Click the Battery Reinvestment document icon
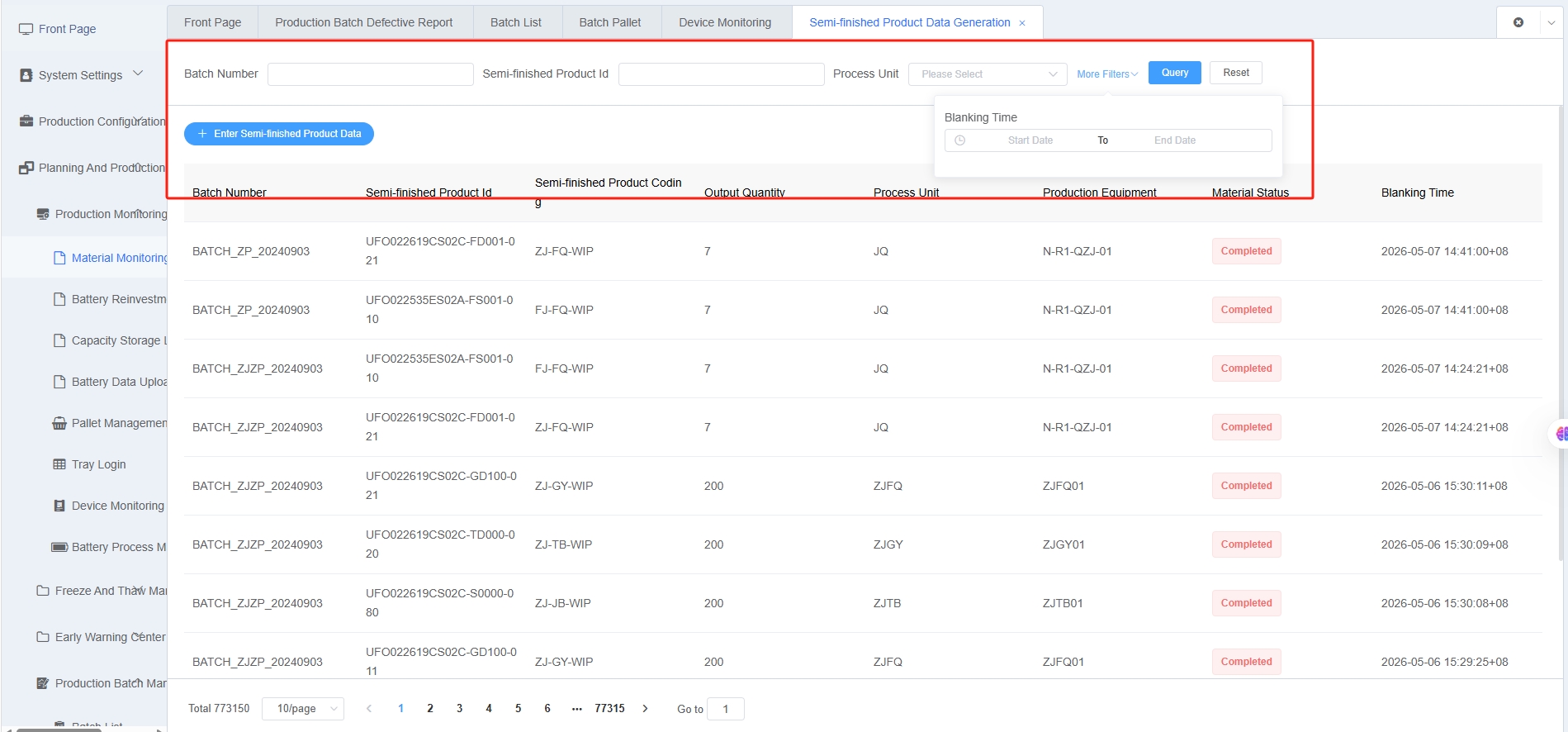1568x732 pixels. point(59,299)
